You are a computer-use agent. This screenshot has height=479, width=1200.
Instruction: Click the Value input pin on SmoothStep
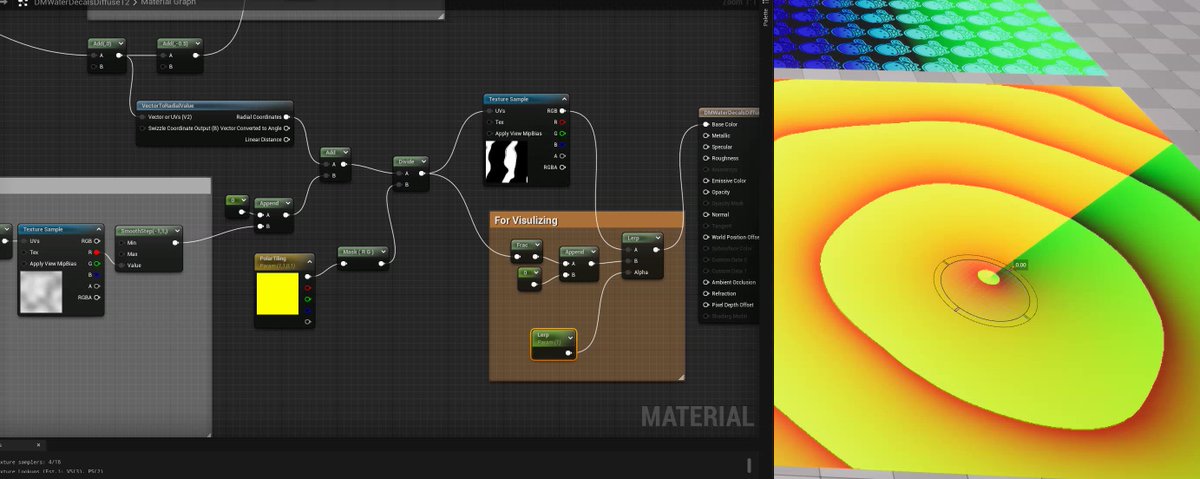coord(122,265)
